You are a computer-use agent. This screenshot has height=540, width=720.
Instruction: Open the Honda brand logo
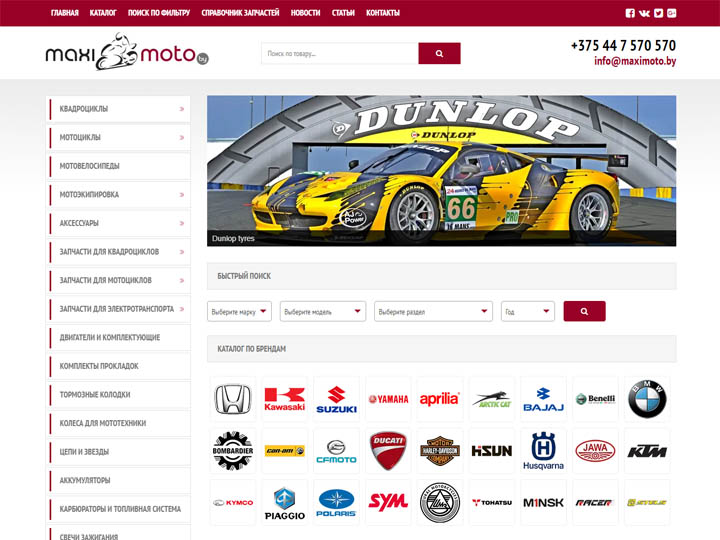(233, 399)
